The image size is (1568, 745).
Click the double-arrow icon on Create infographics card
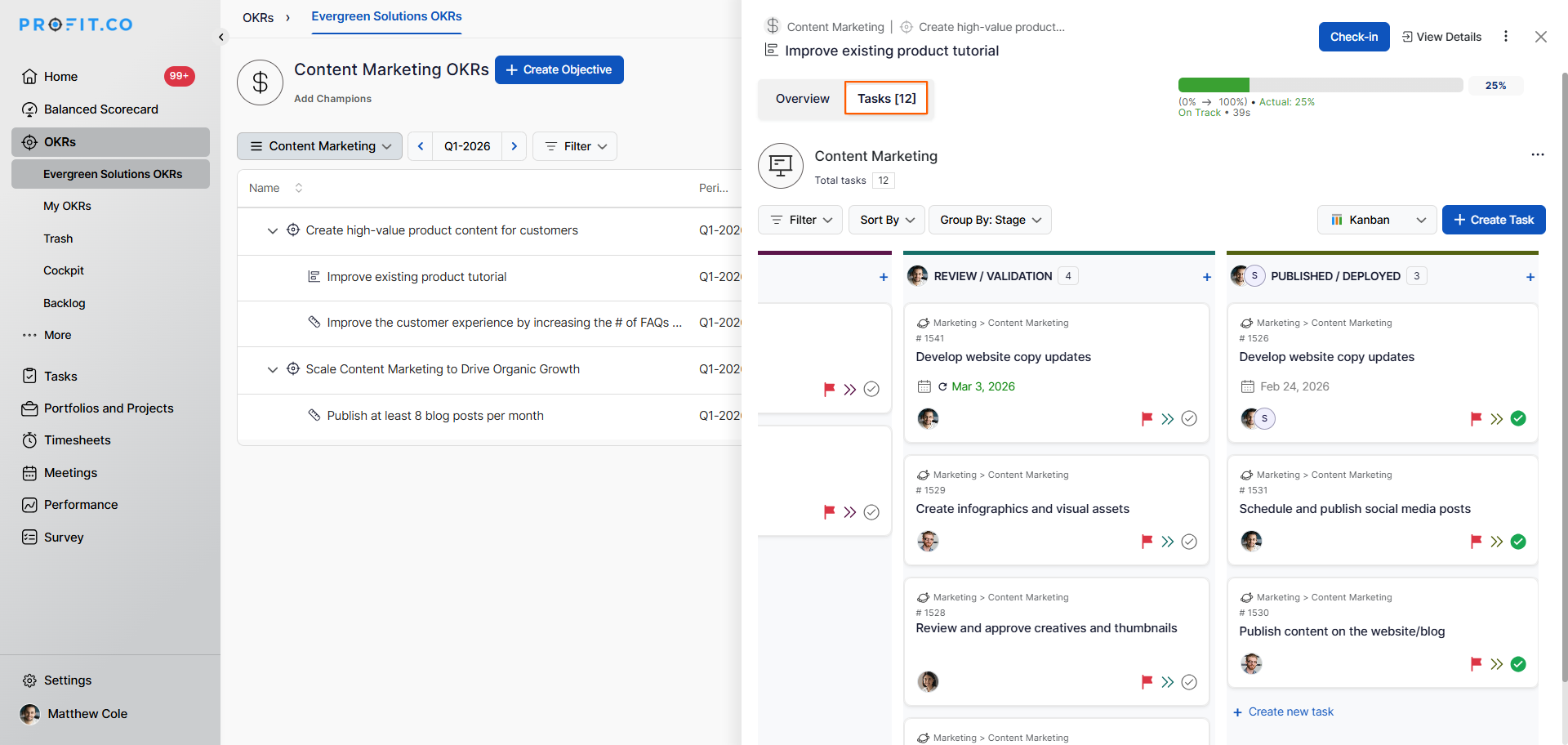click(1168, 542)
